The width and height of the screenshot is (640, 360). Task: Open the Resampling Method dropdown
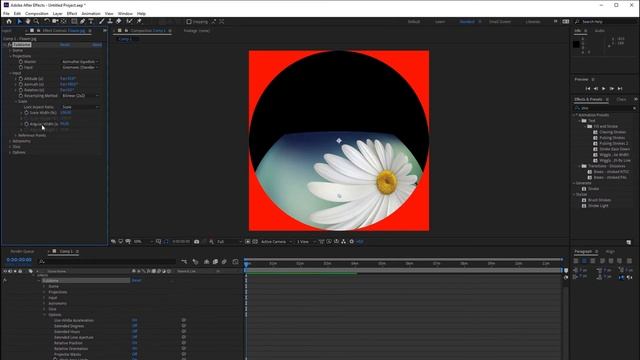pyautogui.click(x=80, y=96)
